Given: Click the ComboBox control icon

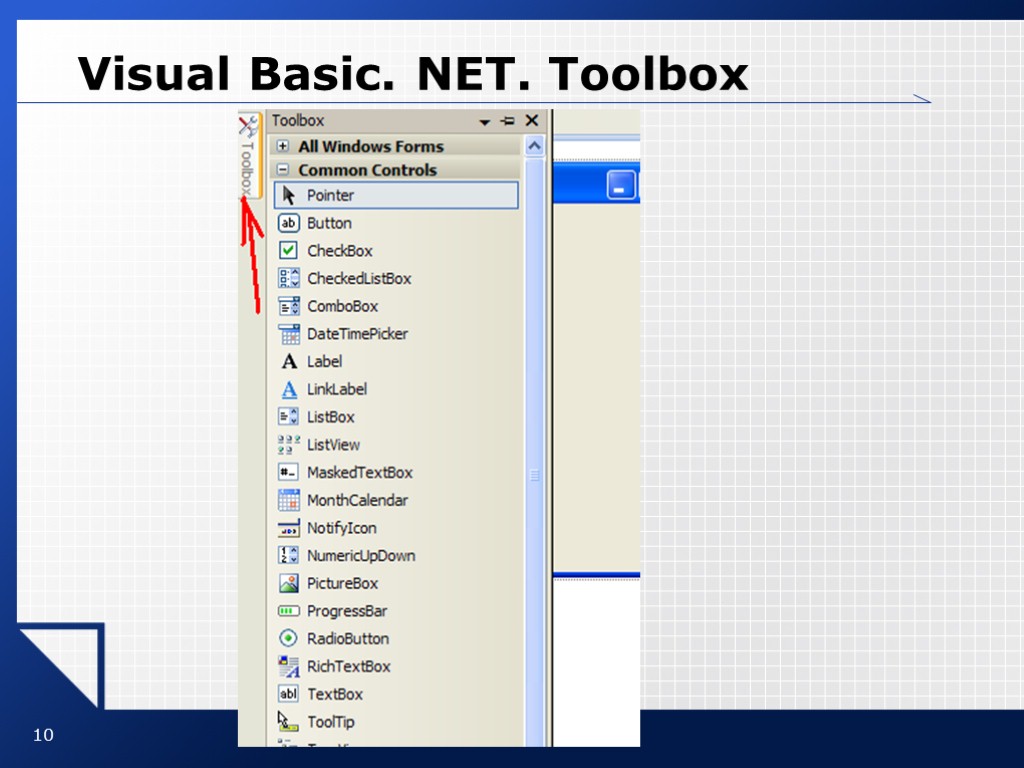Looking at the screenshot, I should [x=289, y=306].
